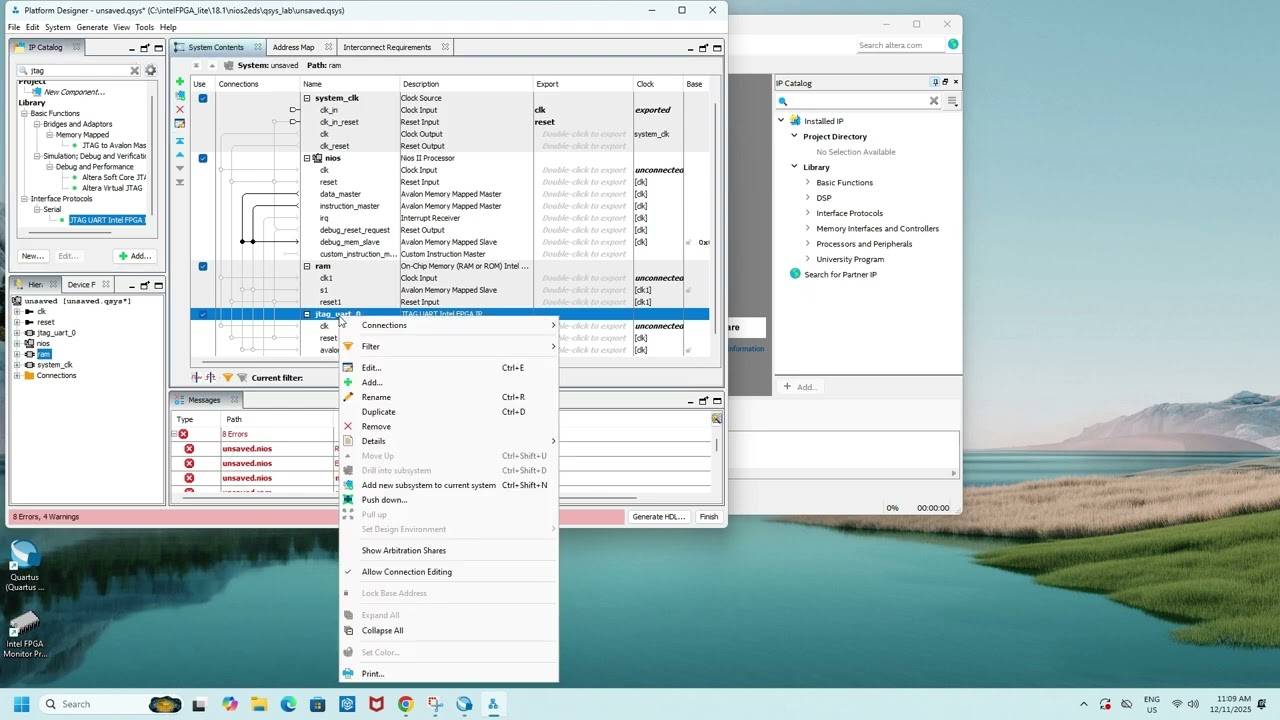
Task: Expand Basic Functions in Quartus IP Catalog
Action: [808, 182]
